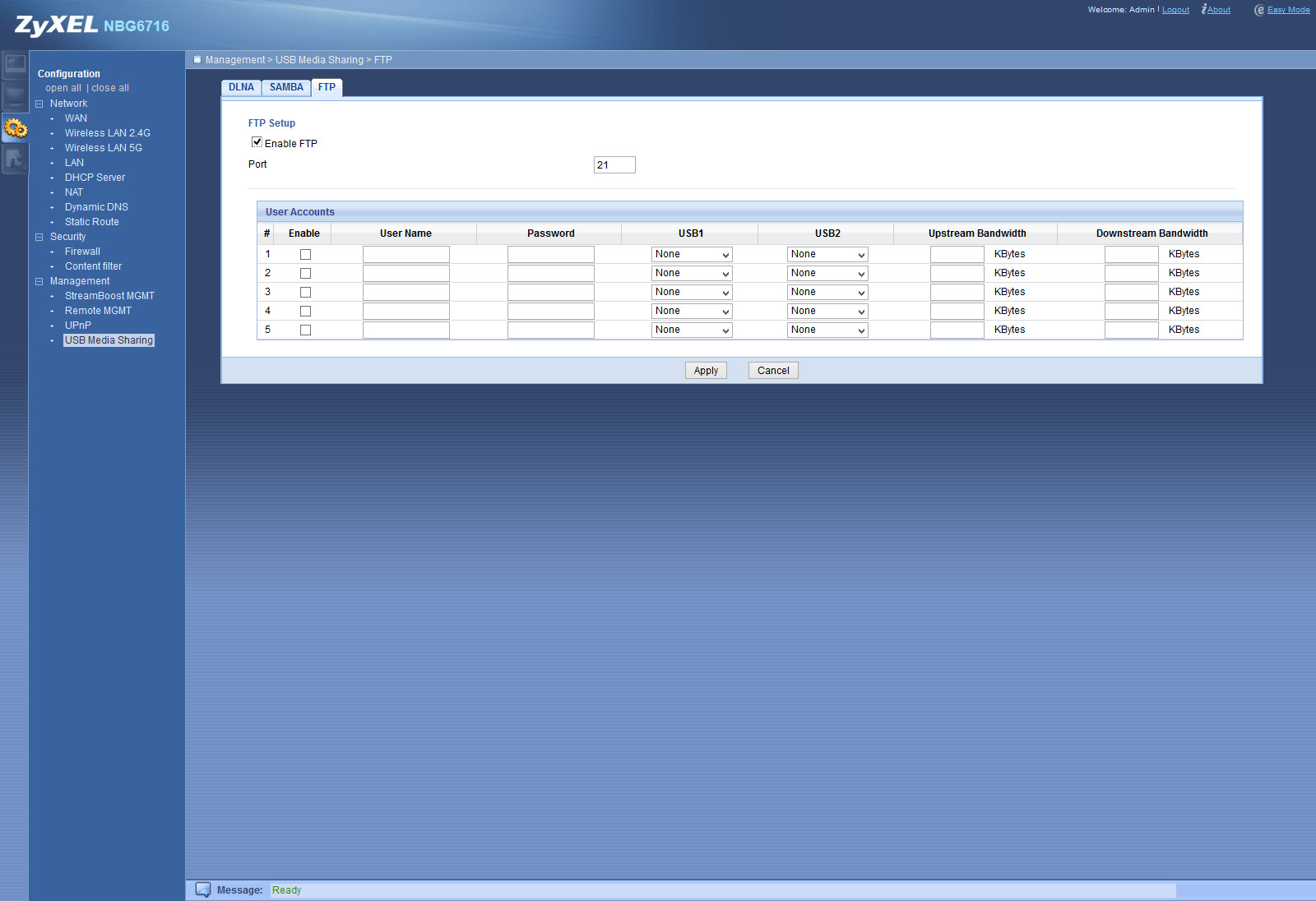Open USB2 dropdown for row 3
Image resolution: width=1316 pixels, height=901 pixels.
827,293
